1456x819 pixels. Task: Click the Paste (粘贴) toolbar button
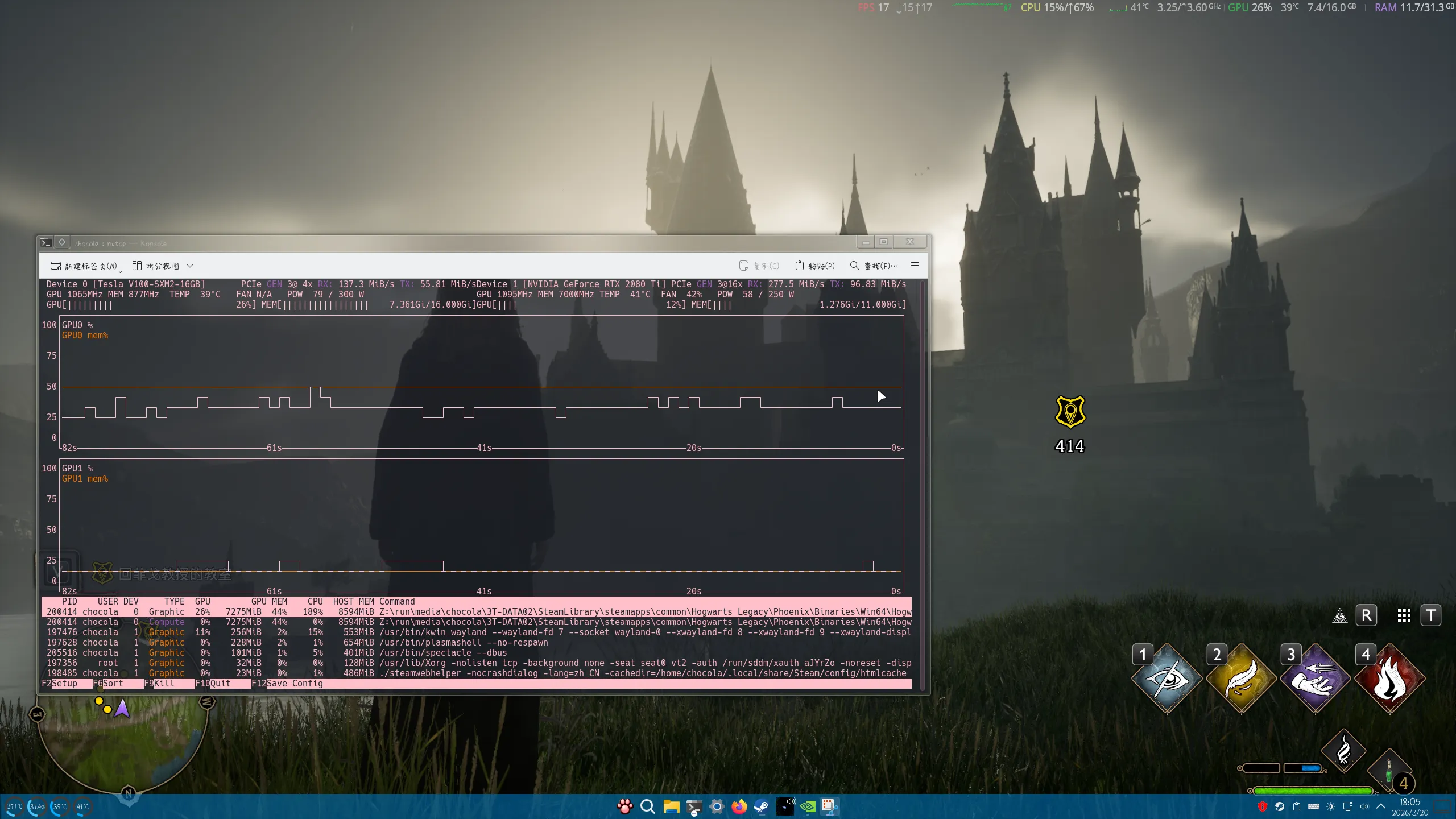click(x=814, y=266)
